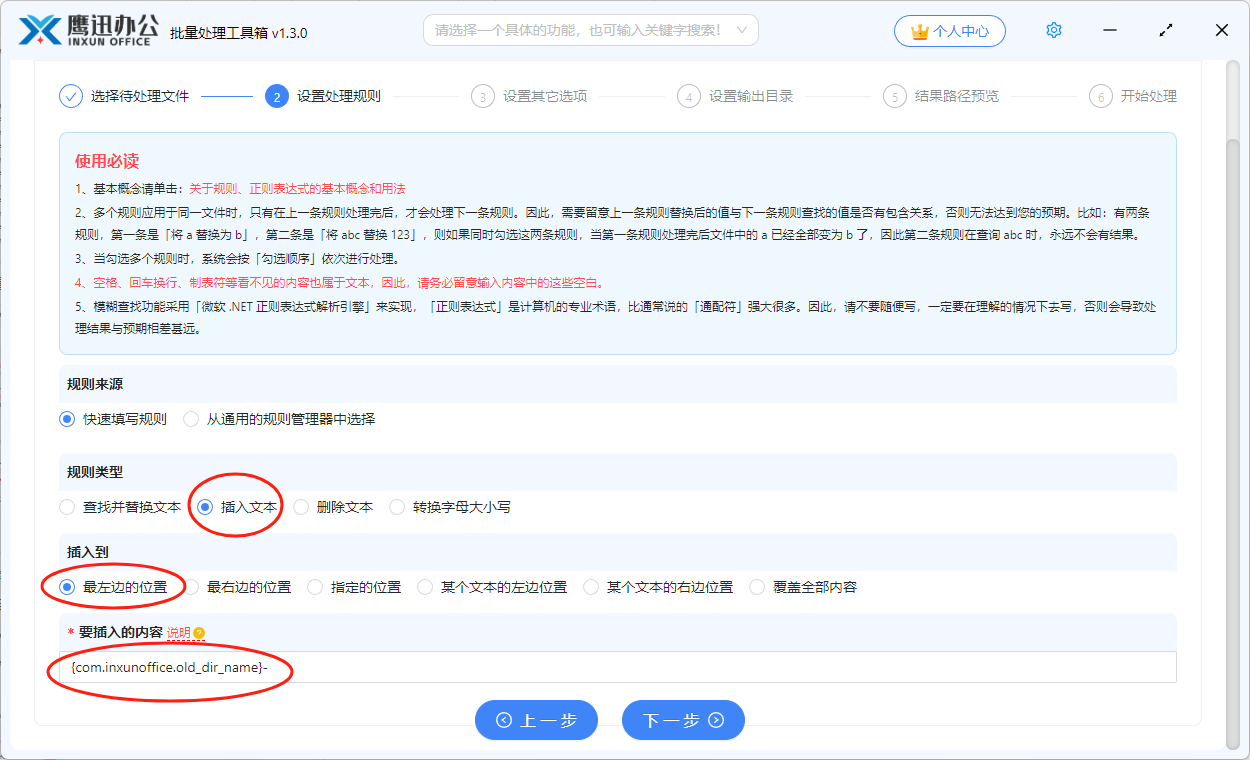This screenshot has width=1250, height=760.
Task: Click the step 3 circle icon
Action: (x=483, y=97)
